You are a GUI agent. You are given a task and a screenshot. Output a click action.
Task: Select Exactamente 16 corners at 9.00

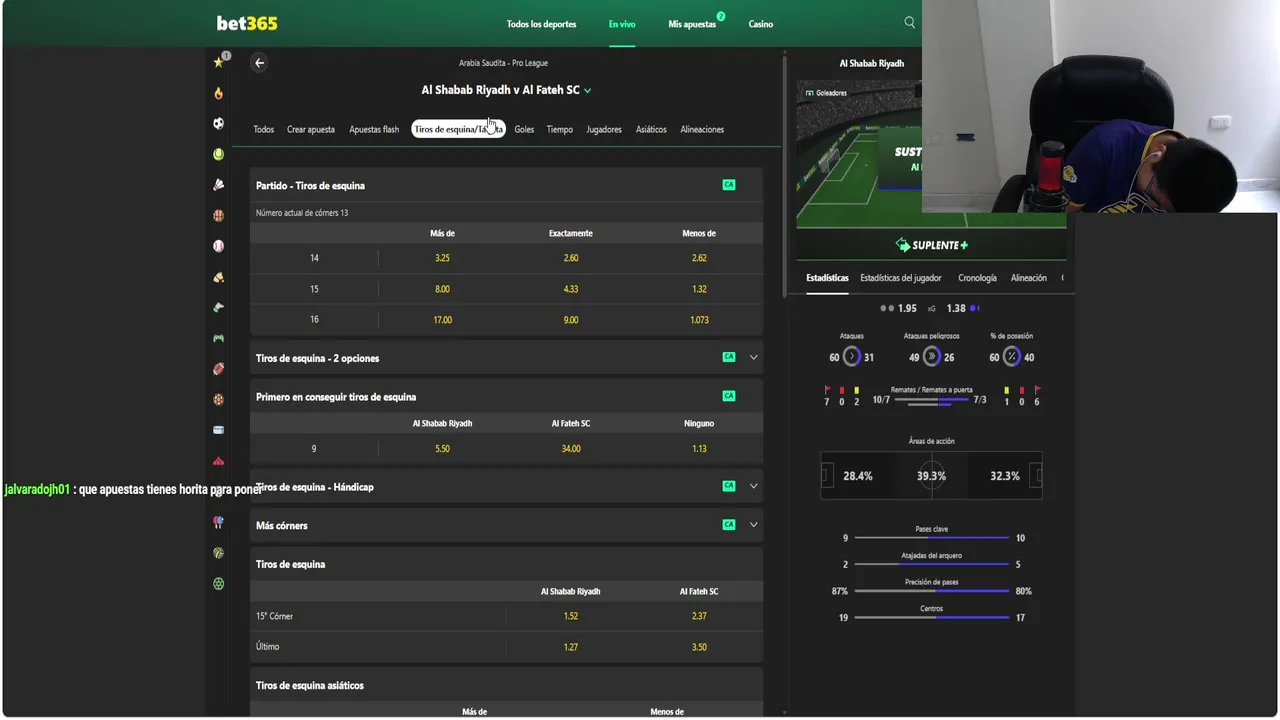tap(571, 320)
